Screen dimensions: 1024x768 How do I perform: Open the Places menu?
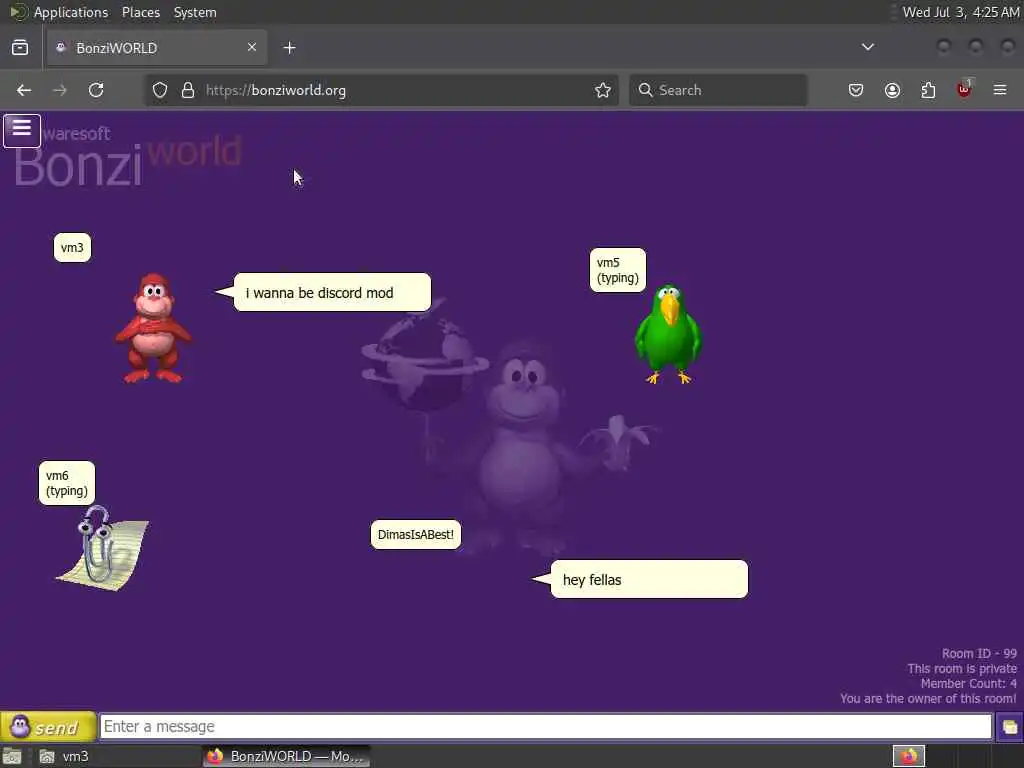click(141, 12)
